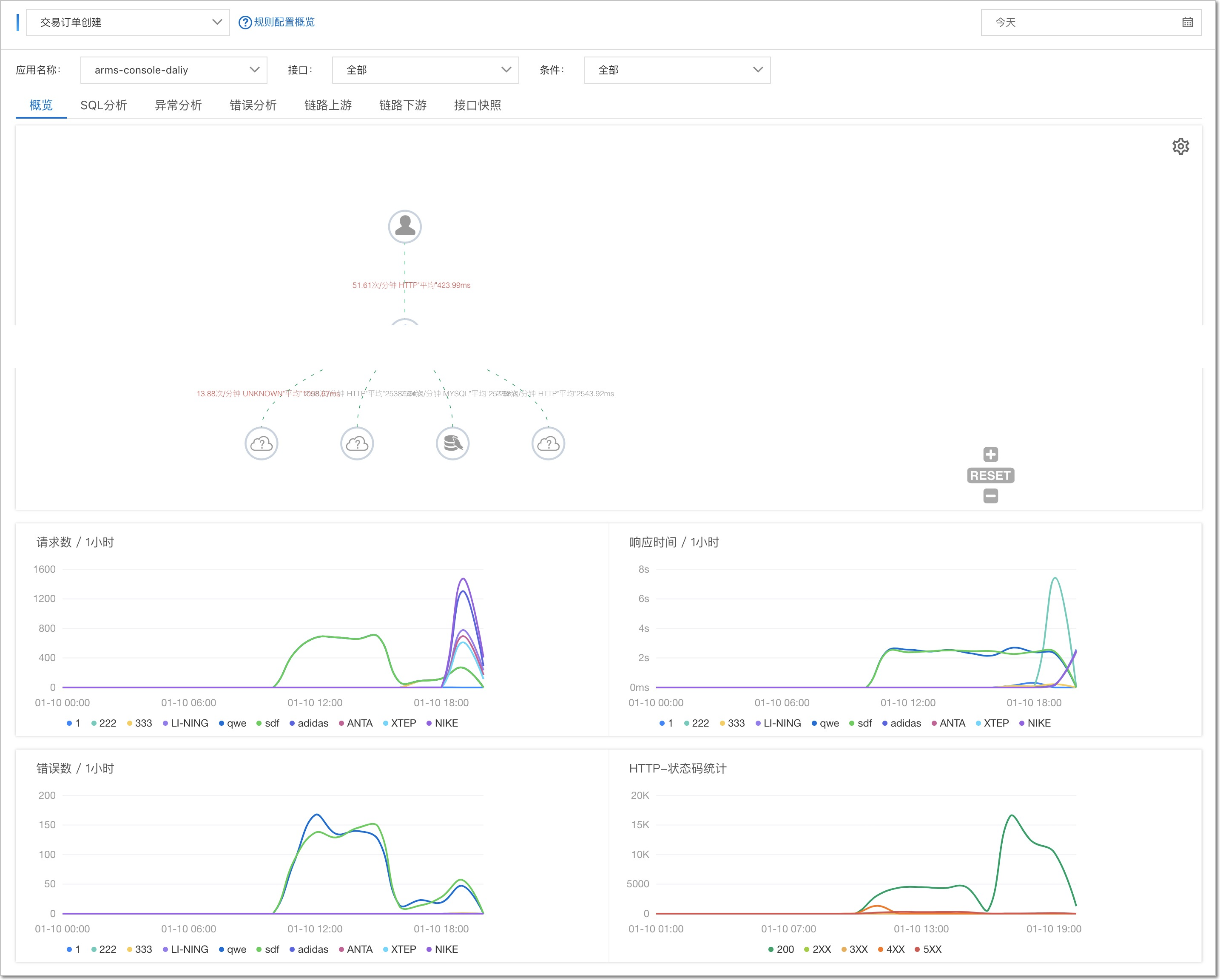
Task: Click the HTTP-状态码统计 chart title
Action: 678,768
